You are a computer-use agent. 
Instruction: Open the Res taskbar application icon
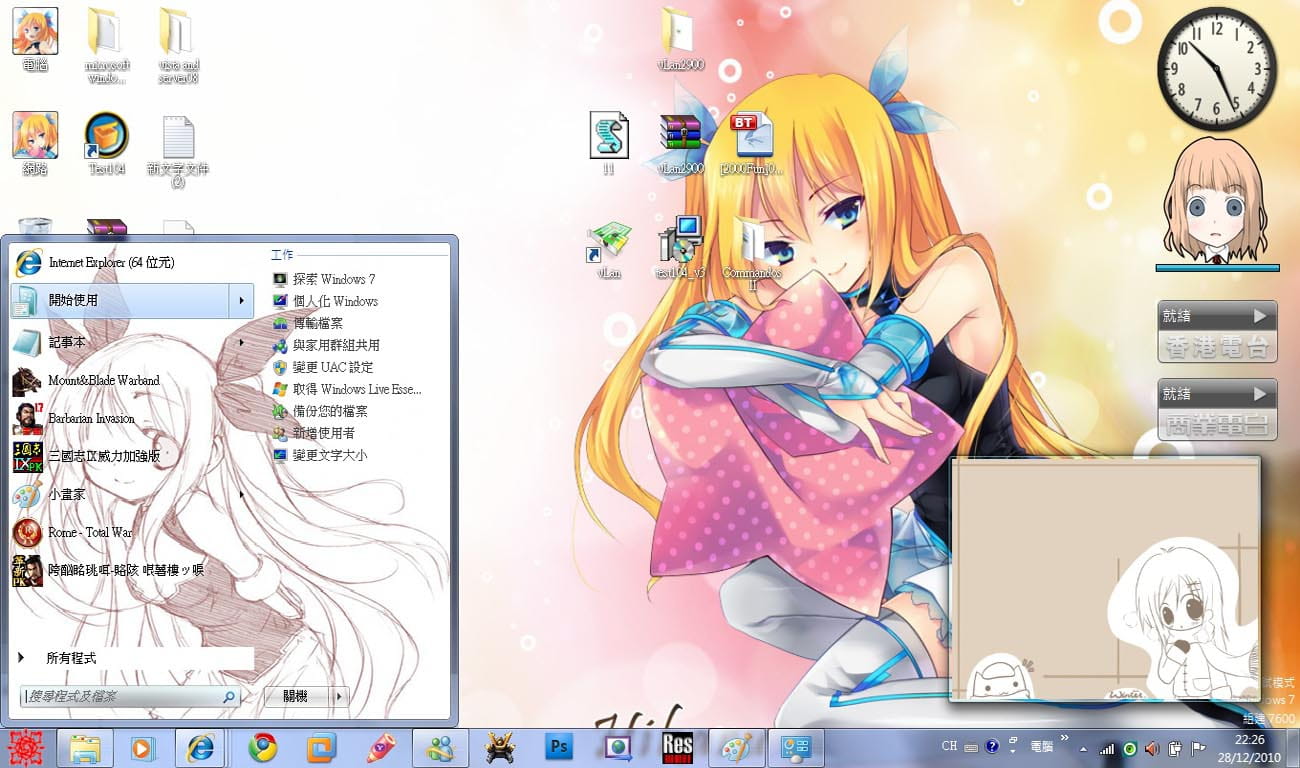(677, 747)
